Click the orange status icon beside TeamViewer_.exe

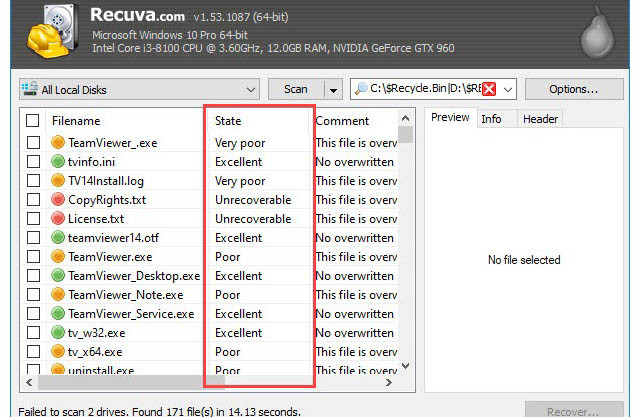pos(58,142)
